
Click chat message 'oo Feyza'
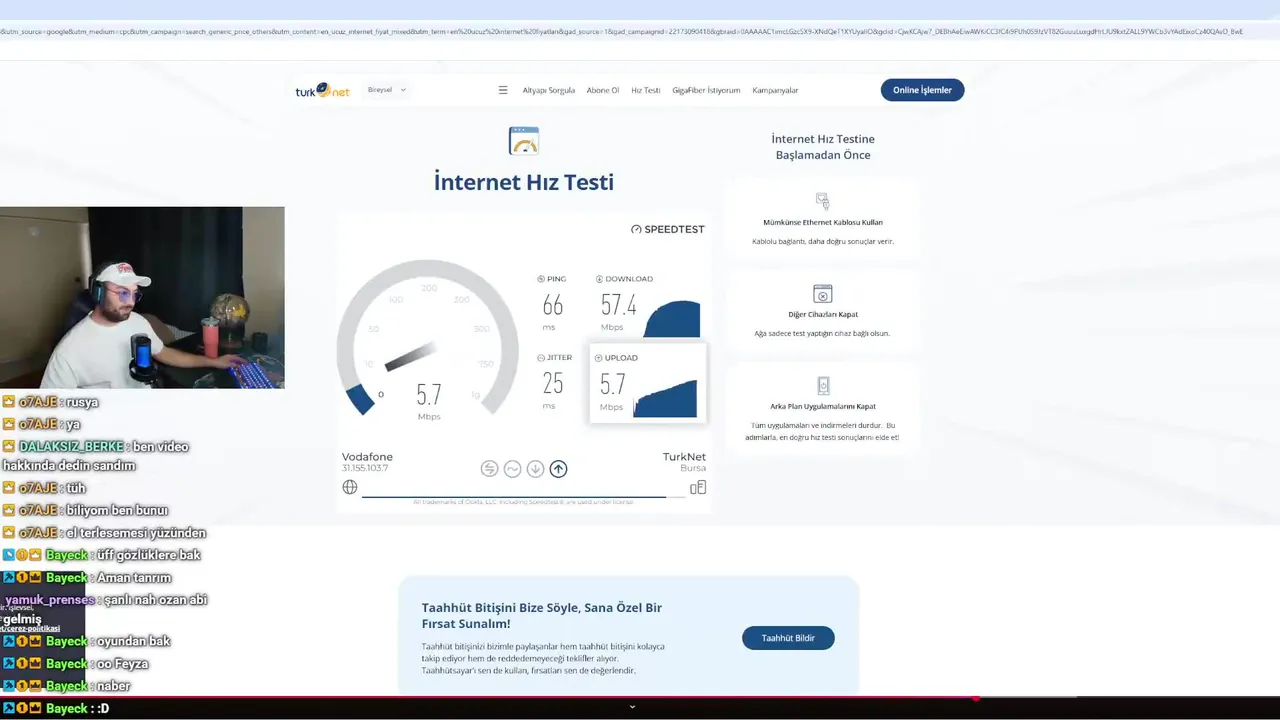[x=122, y=664]
